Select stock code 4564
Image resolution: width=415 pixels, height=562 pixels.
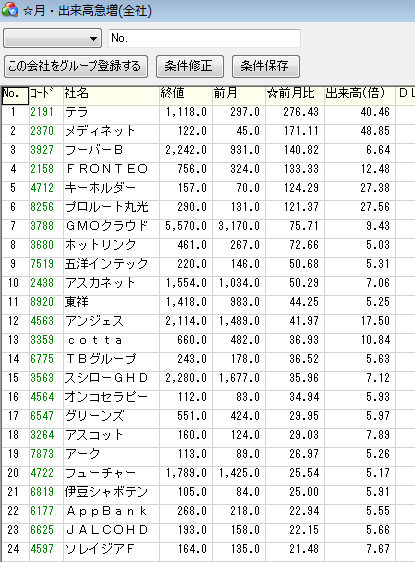tap(42, 397)
